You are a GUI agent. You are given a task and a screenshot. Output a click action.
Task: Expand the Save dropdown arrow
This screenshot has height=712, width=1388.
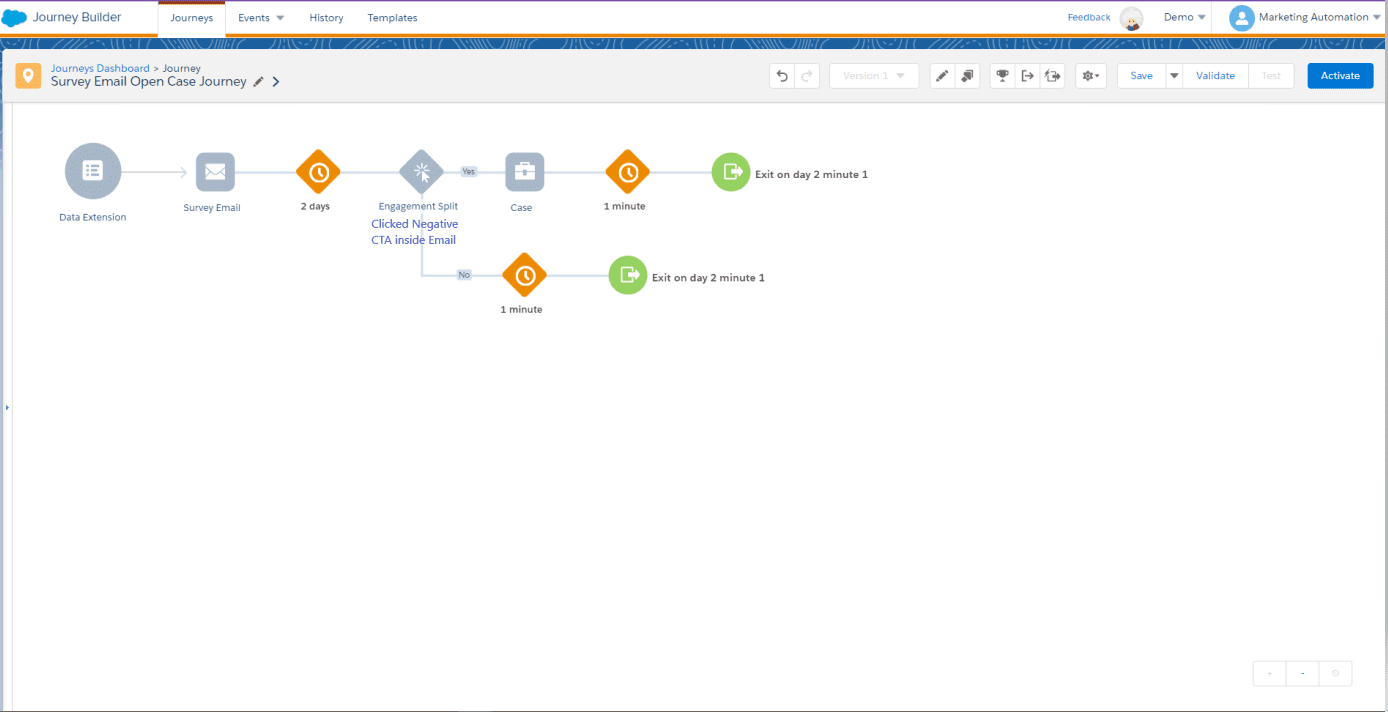click(1174, 76)
